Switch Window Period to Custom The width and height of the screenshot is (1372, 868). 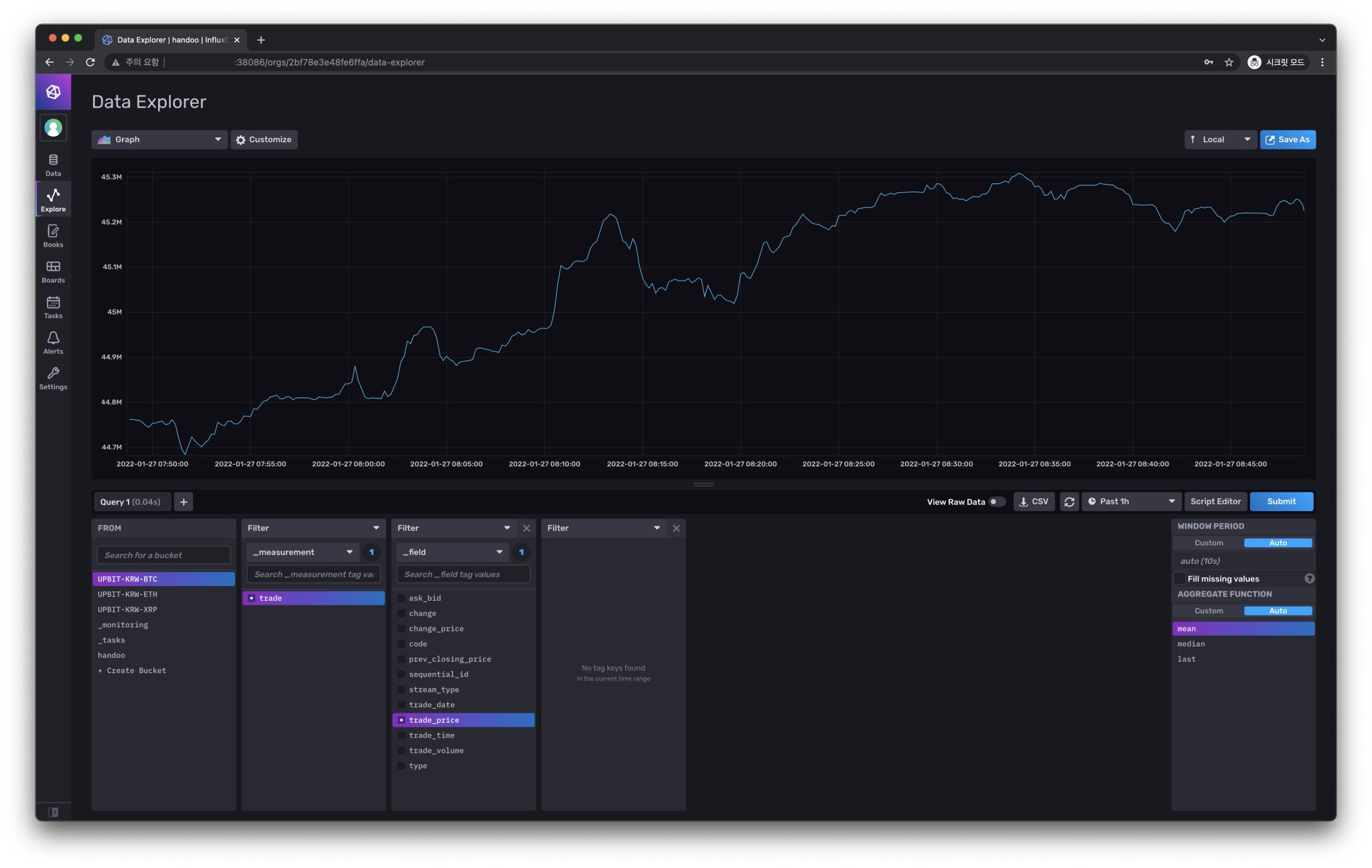(1209, 543)
